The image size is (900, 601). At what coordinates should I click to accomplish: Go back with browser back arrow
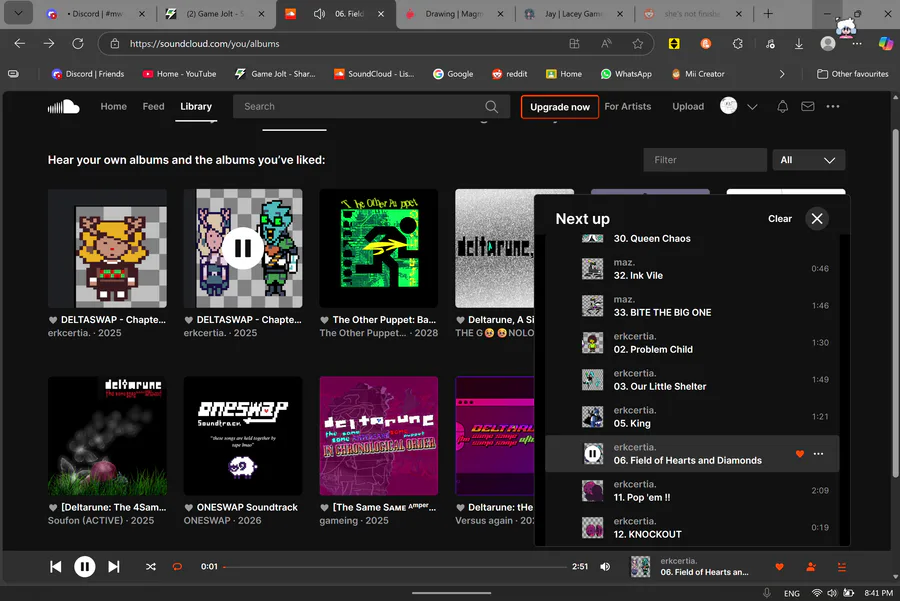pos(20,44)
